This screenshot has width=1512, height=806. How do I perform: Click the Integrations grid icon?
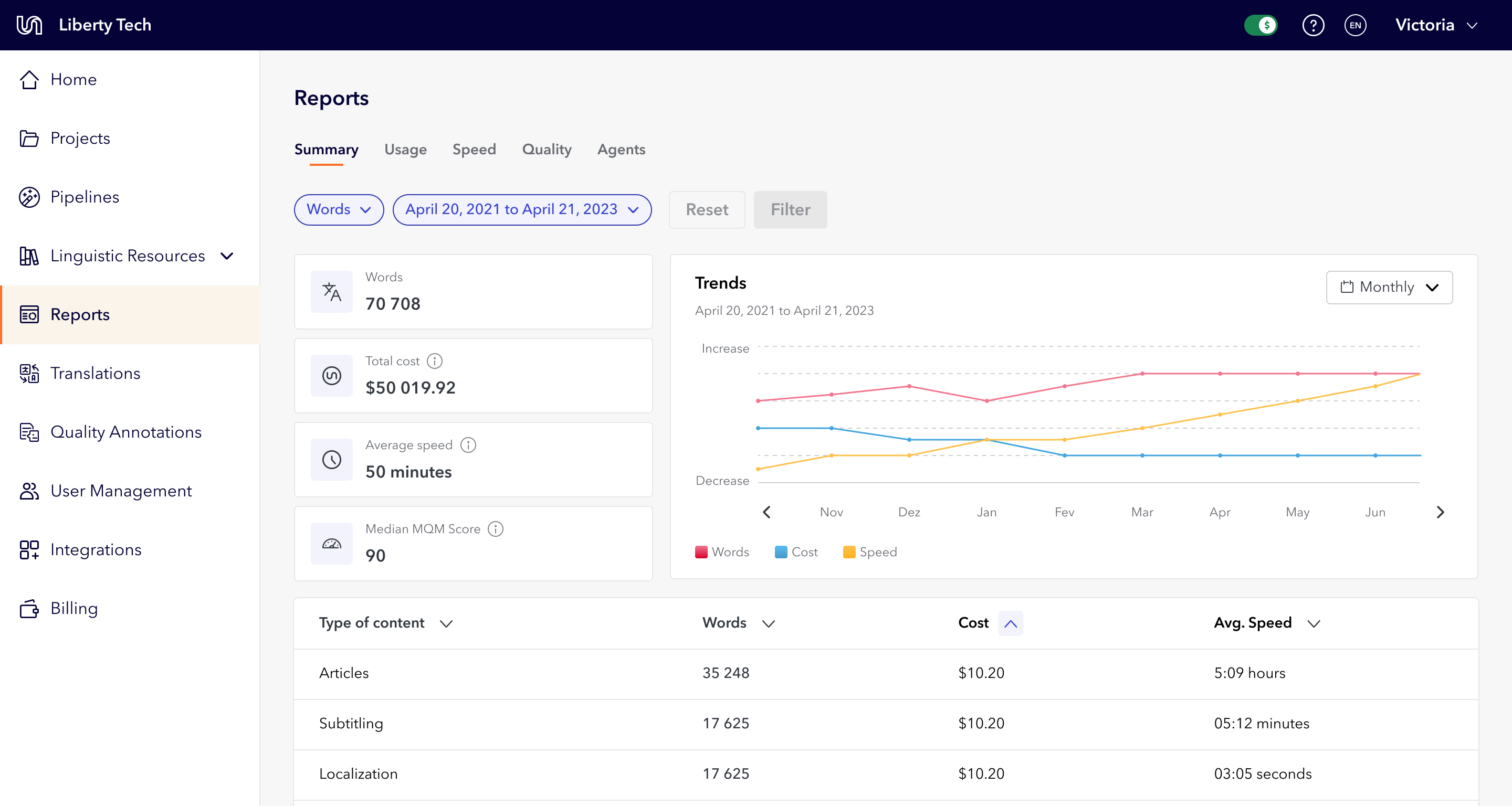pos(29,549)
